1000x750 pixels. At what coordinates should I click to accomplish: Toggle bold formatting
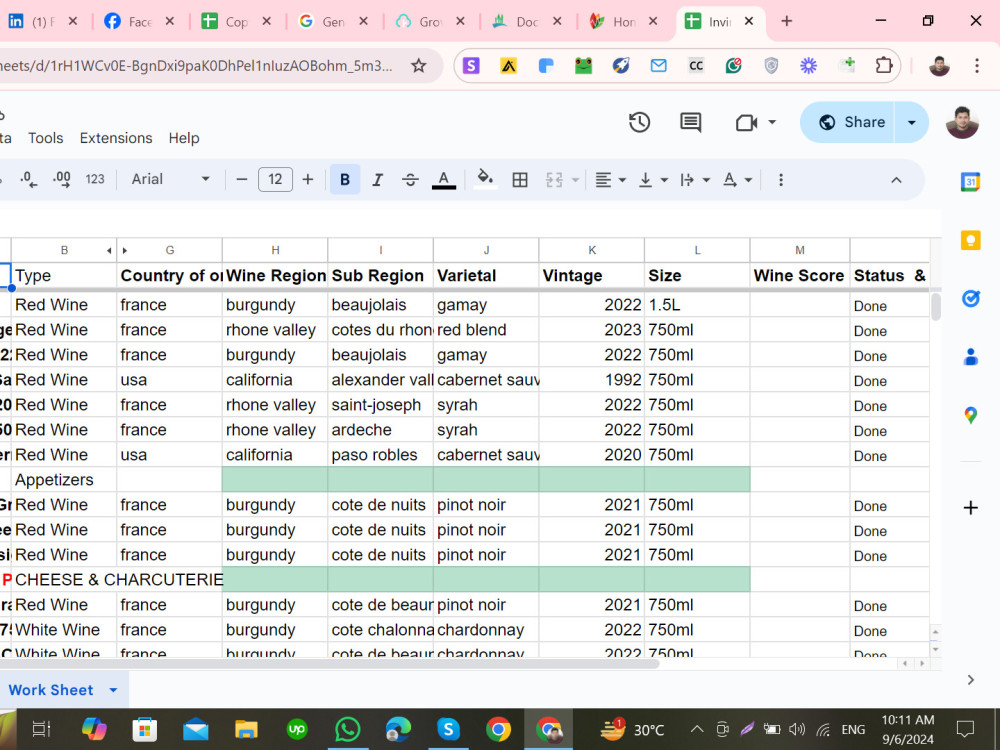pyautogui.click(x=345, y=180)
